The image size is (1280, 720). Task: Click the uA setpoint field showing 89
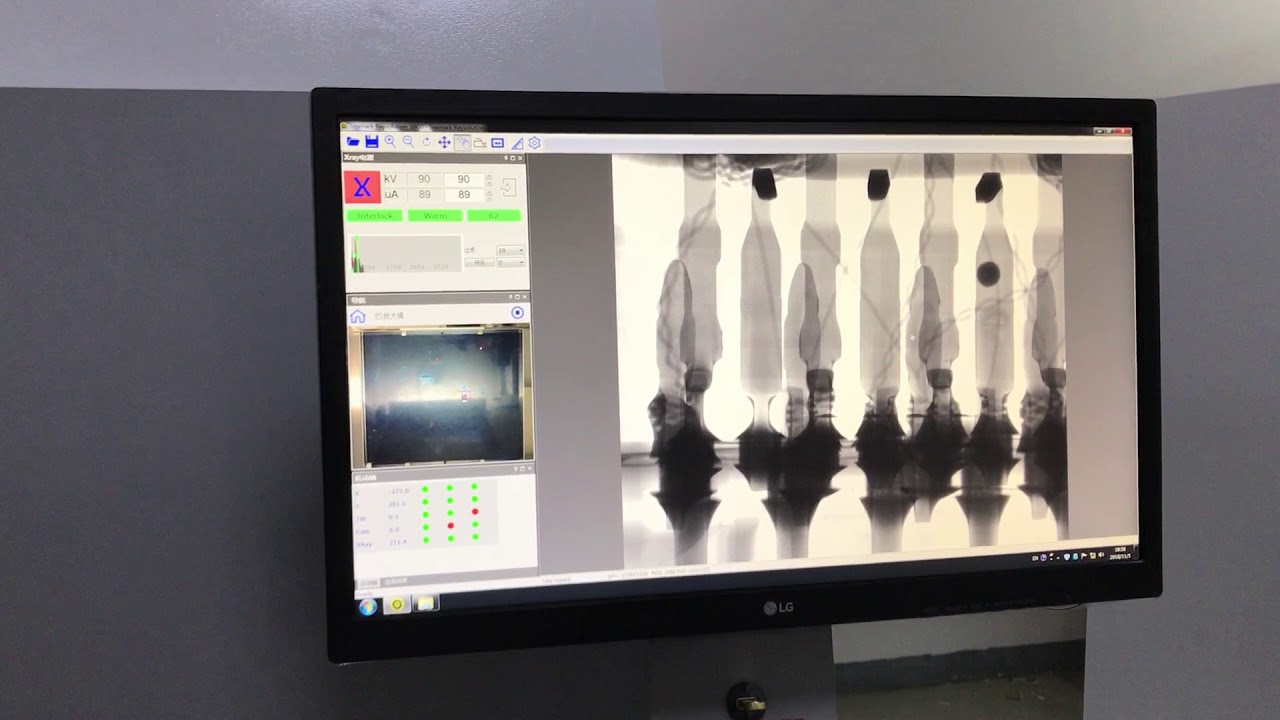(463, 194)
